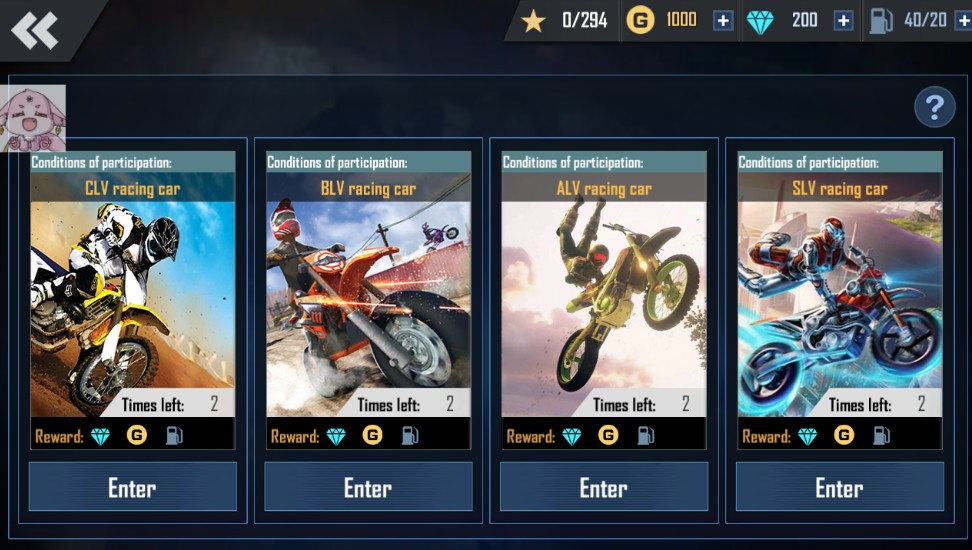Tap diamond reward icon on CLV card
Viewport: 972px width, 550px height.
point(100,437)
